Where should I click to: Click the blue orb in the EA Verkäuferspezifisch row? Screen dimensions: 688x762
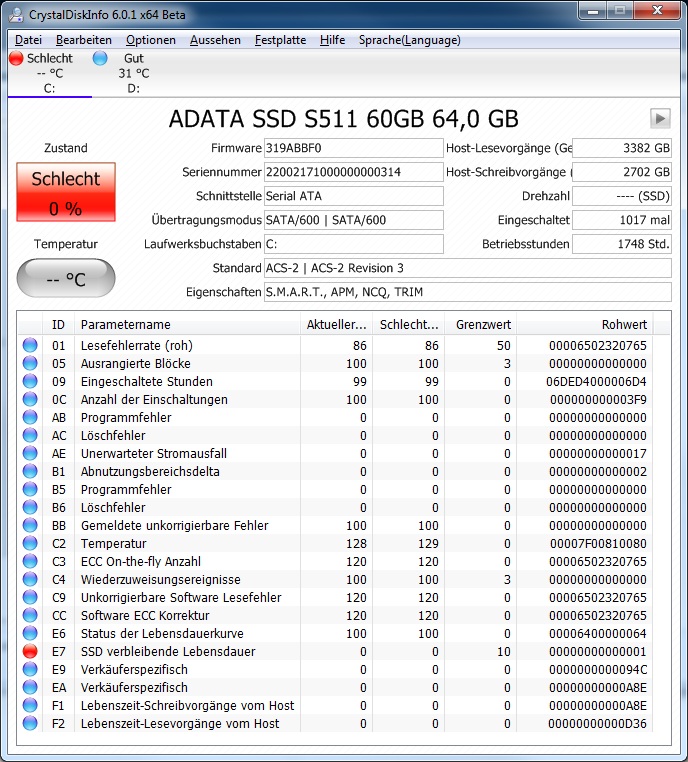[x=30, y=687]
